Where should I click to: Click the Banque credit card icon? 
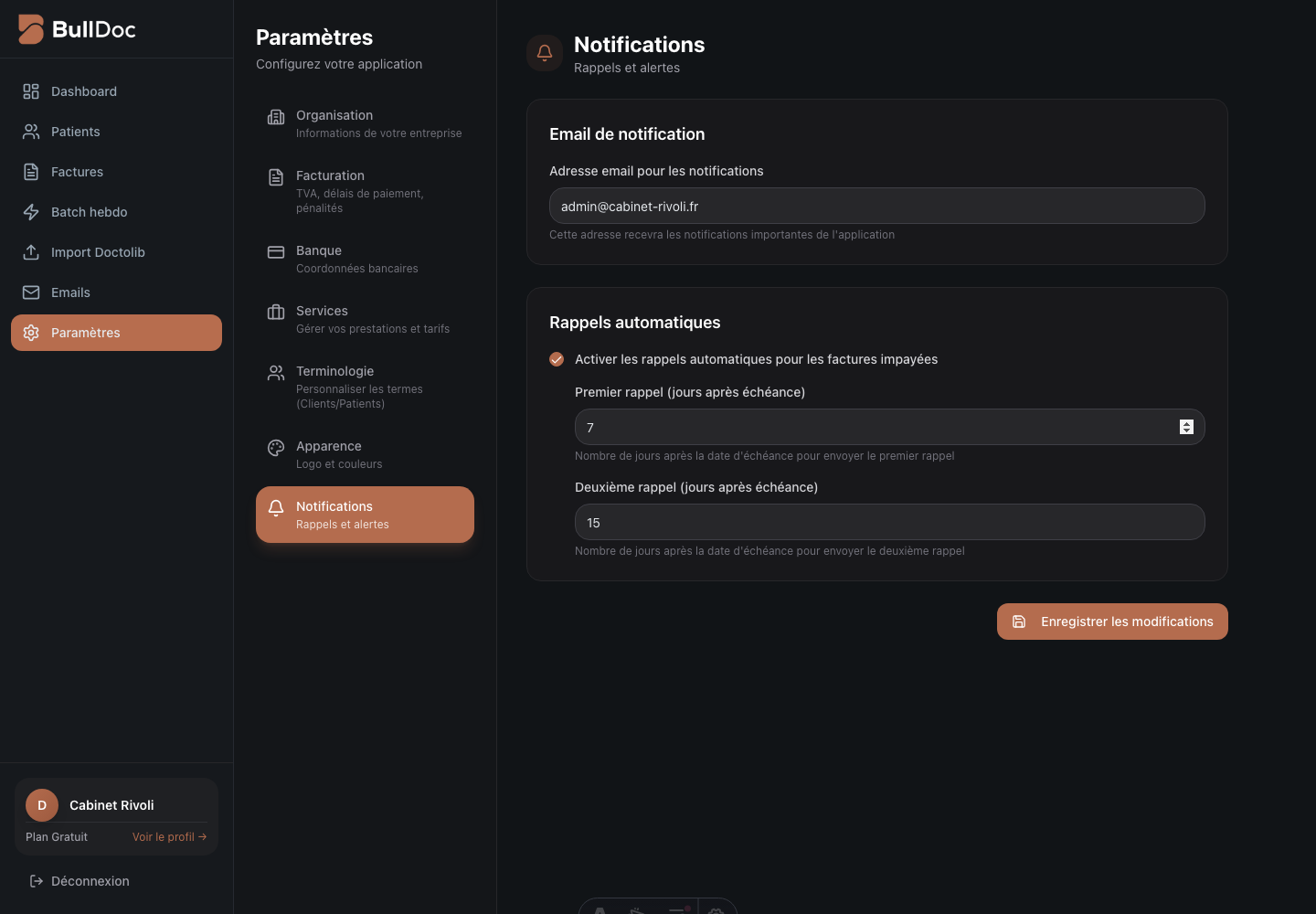pyautogui.click(x=276, y=252)
